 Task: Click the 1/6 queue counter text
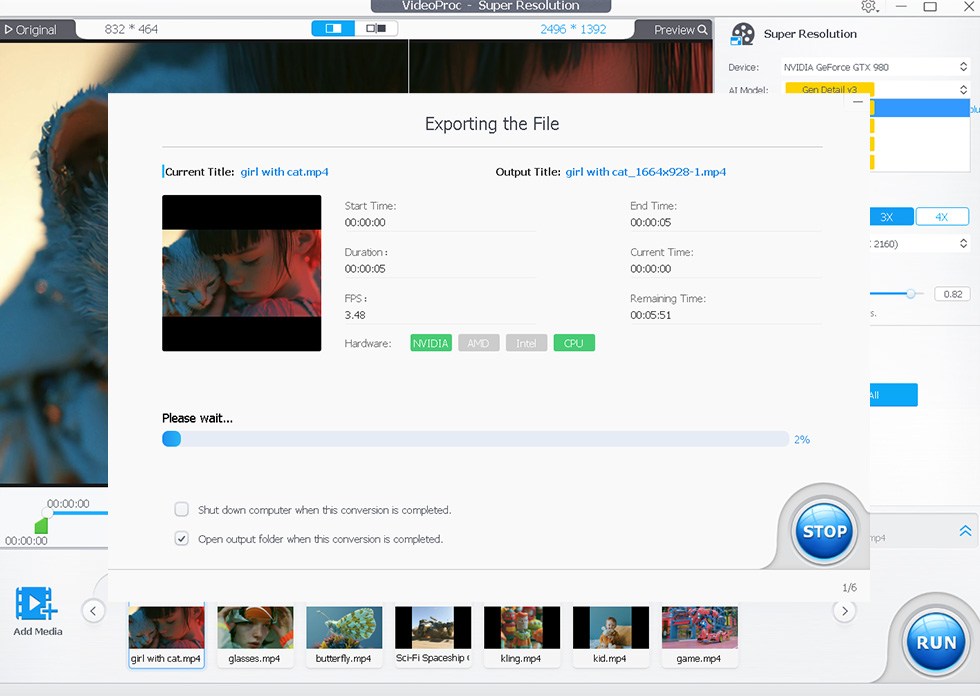click(849, 587)
